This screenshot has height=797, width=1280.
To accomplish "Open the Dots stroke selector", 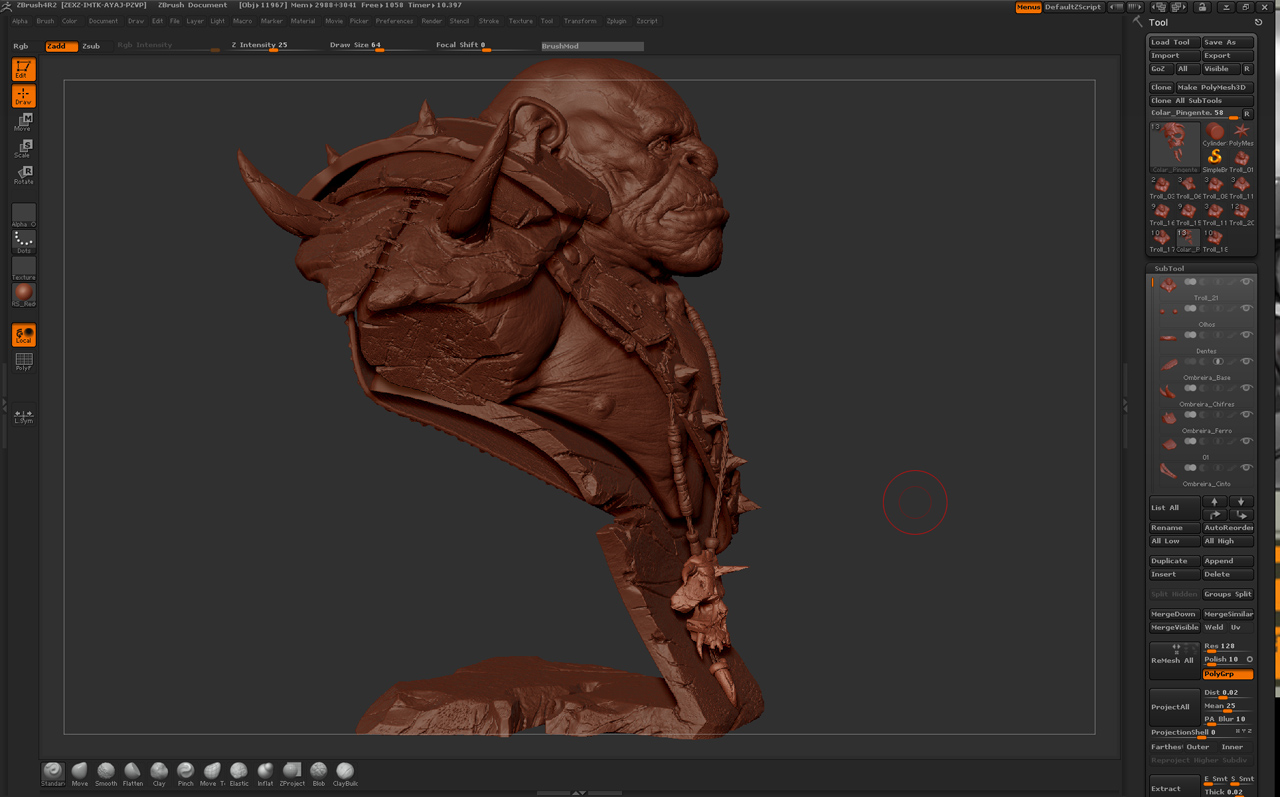I will pyautogui.click(x=23, y=242).
